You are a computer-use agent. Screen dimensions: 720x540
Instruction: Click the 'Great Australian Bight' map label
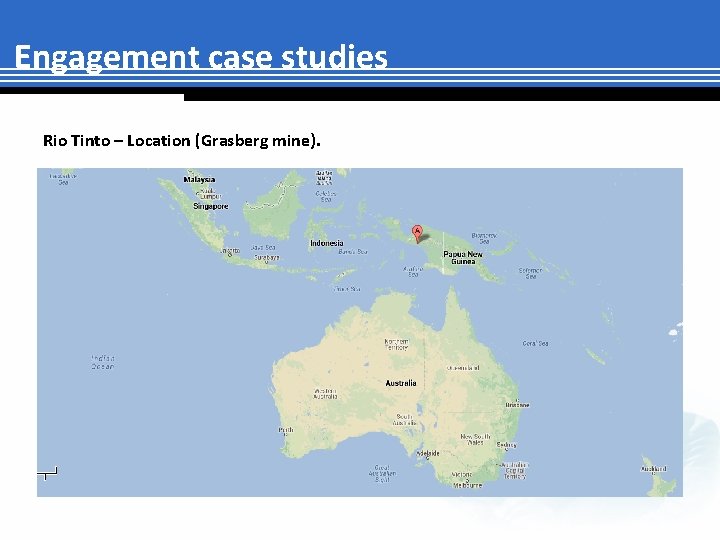point(382,473)
